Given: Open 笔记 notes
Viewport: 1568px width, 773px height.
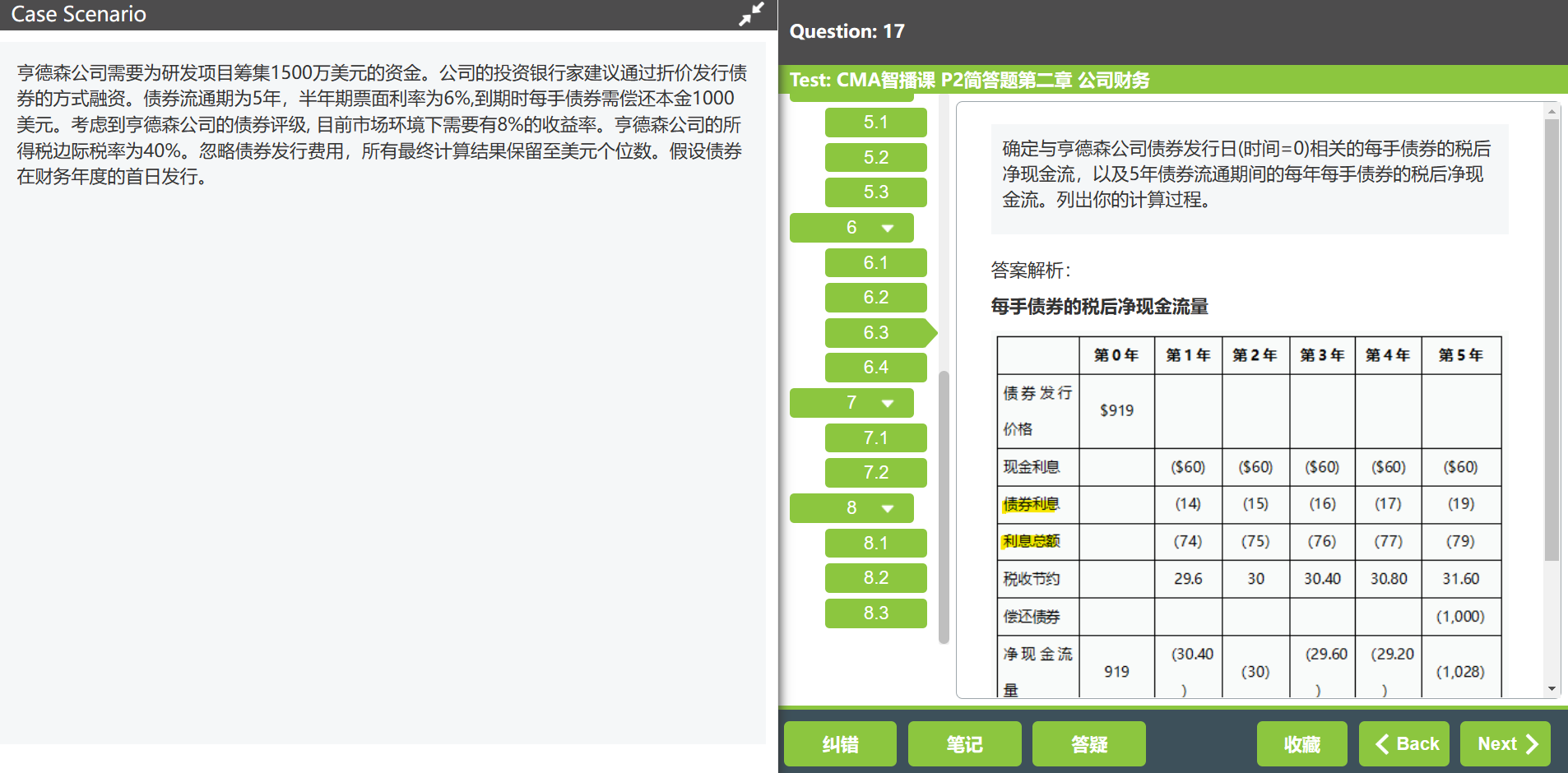Looking at the screenshot, I should 964,744.
